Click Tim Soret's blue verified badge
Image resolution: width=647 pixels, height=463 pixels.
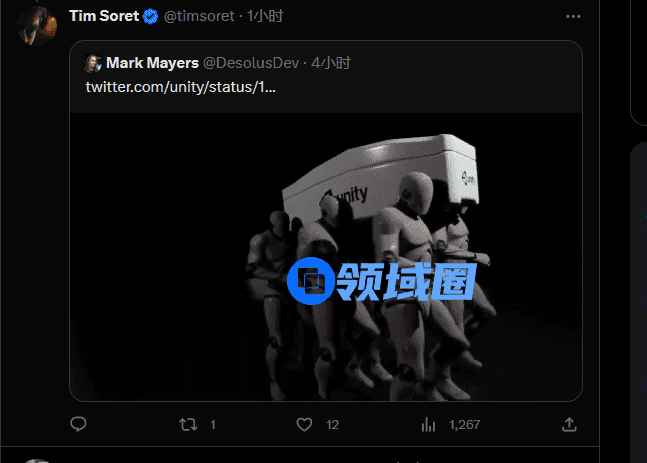pos(150,17)
